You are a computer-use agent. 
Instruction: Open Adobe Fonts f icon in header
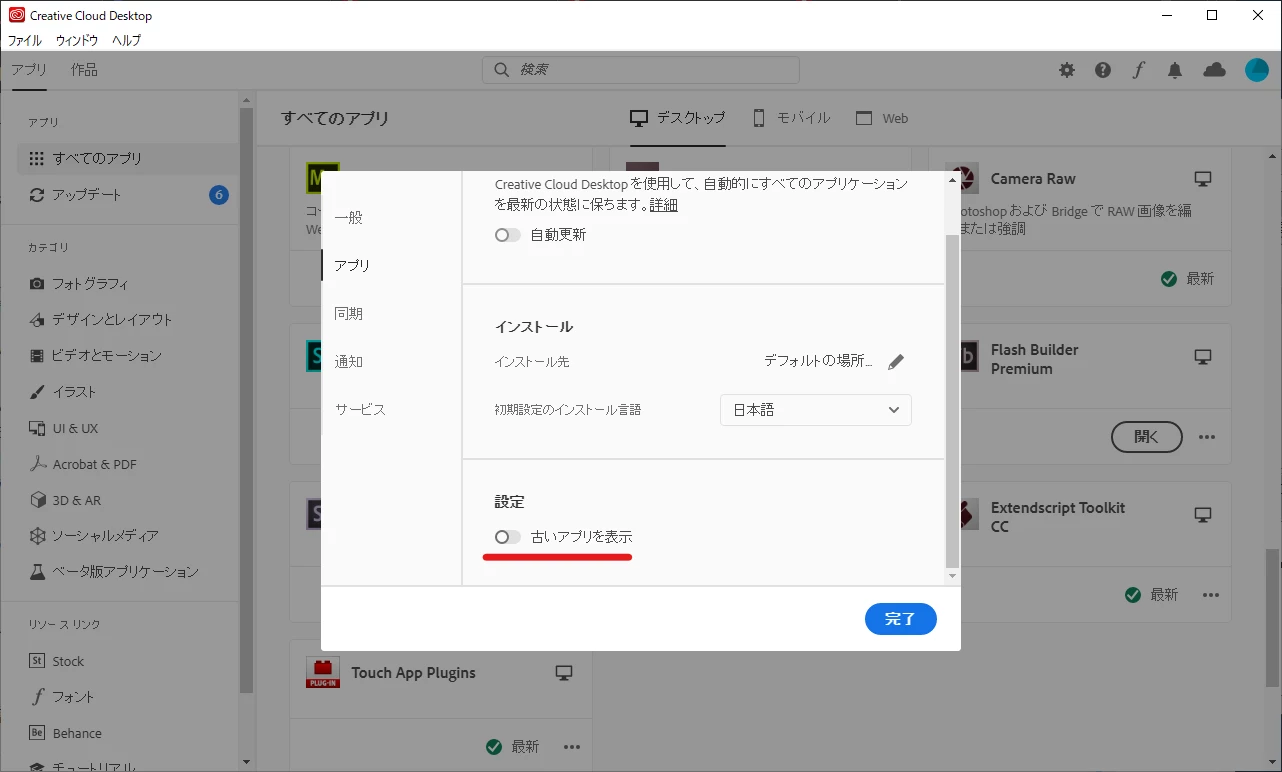pyautogui.click(x=1139, y=70)
